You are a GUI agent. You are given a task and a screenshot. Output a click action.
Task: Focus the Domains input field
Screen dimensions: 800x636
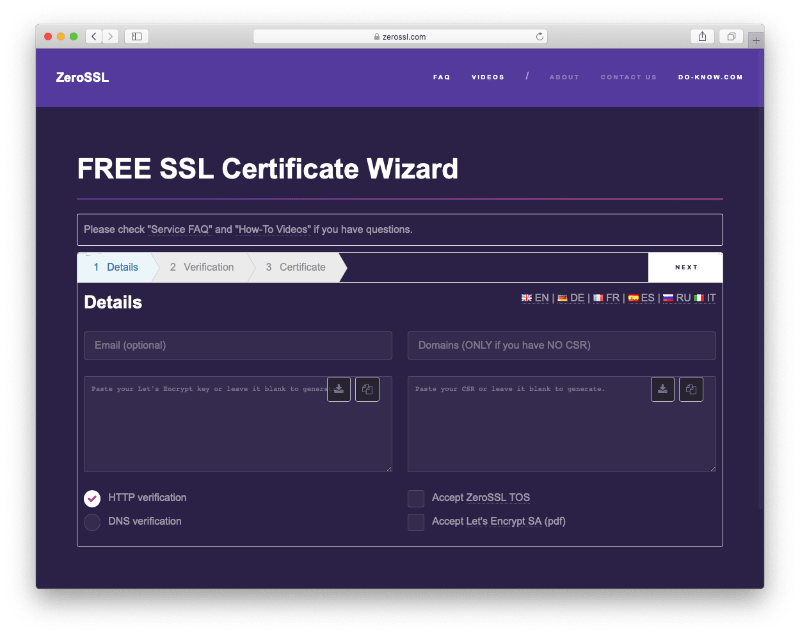point(562,345)
